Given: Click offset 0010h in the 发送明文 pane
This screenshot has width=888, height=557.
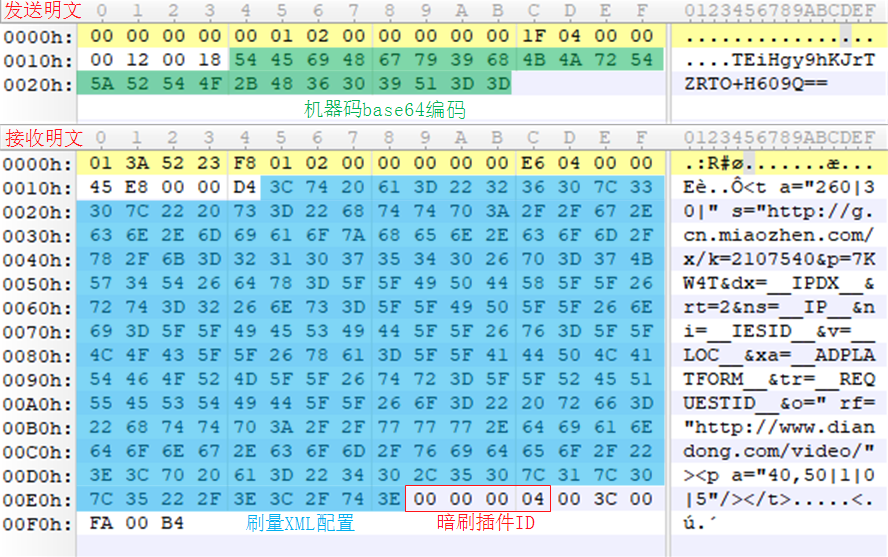Looking at the screenshot, I should coord(38,61).
